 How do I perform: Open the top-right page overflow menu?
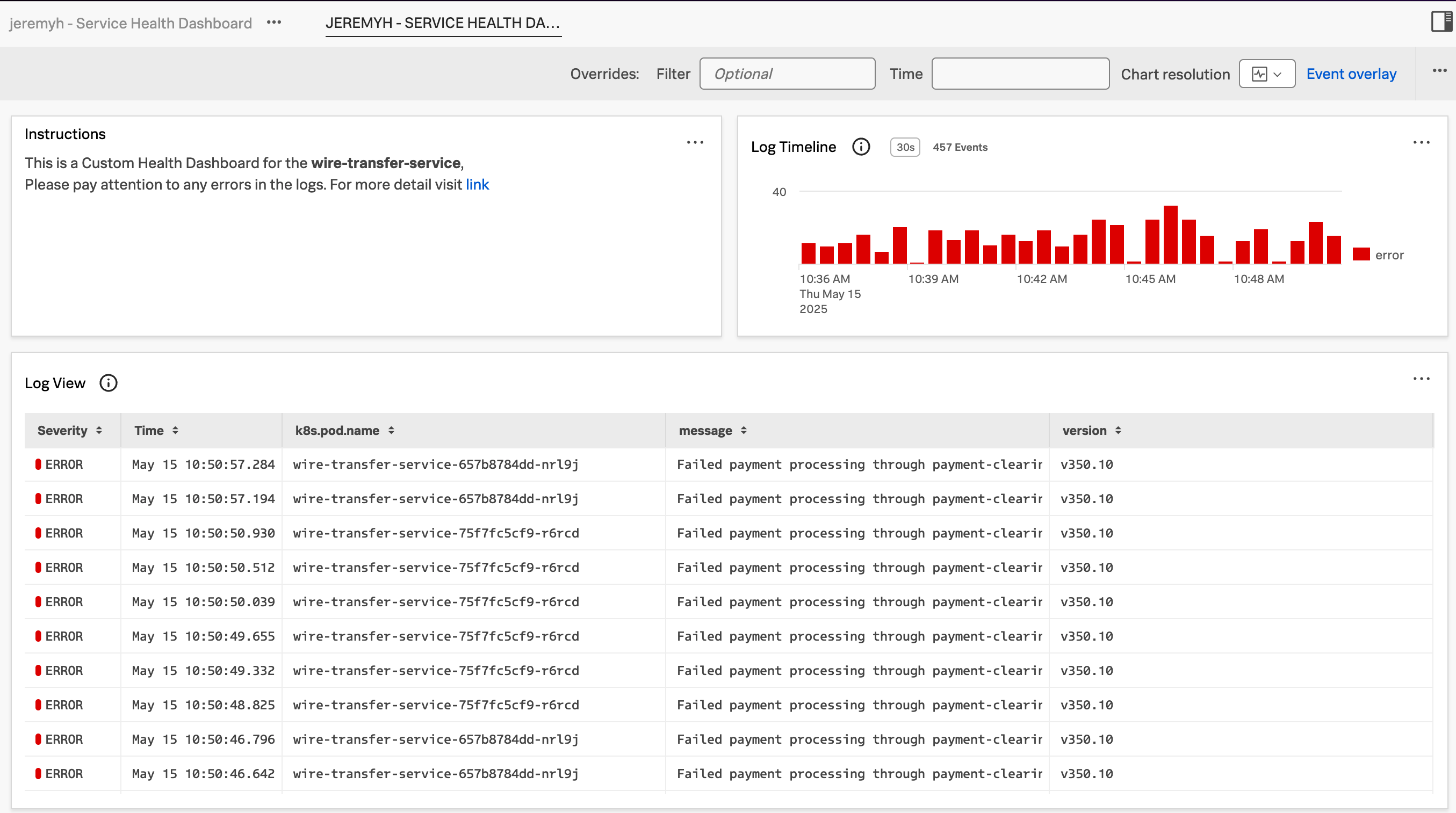1439,70
